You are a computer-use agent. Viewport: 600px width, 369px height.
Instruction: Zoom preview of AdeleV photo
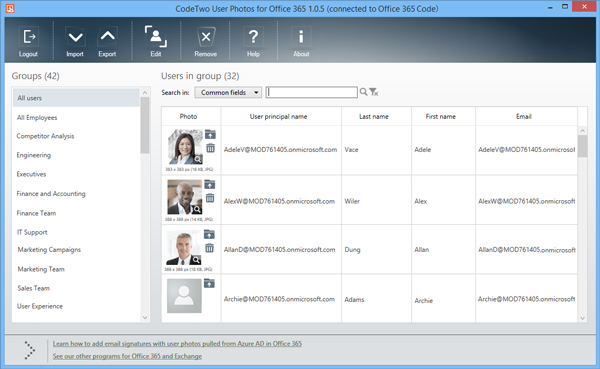tap(198, 159)
